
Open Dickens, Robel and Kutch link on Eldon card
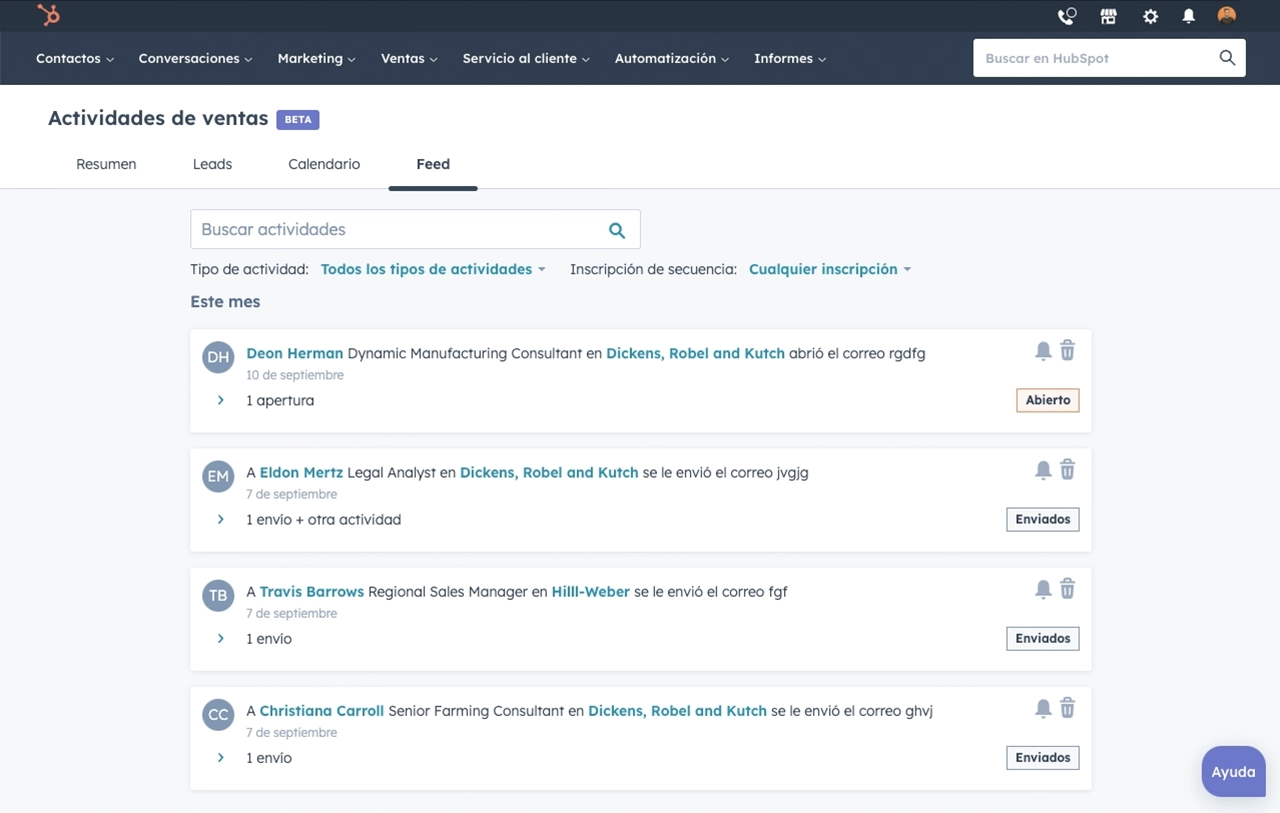[549, 472]
